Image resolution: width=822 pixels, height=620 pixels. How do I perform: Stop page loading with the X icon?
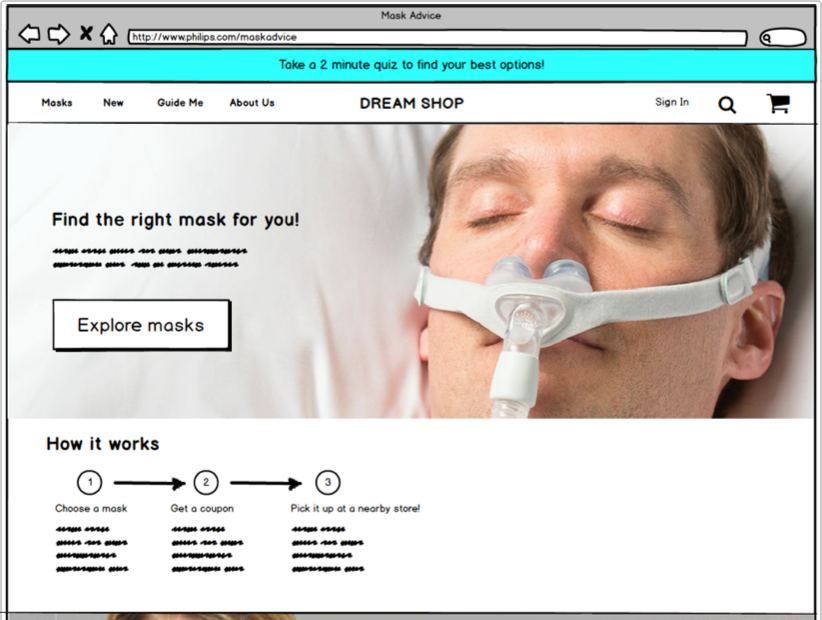86,34
